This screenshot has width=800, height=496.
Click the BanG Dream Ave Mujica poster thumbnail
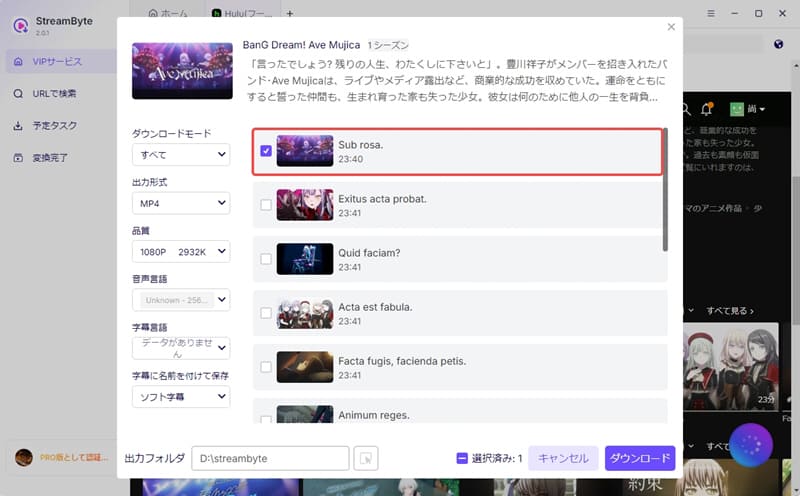182,71
